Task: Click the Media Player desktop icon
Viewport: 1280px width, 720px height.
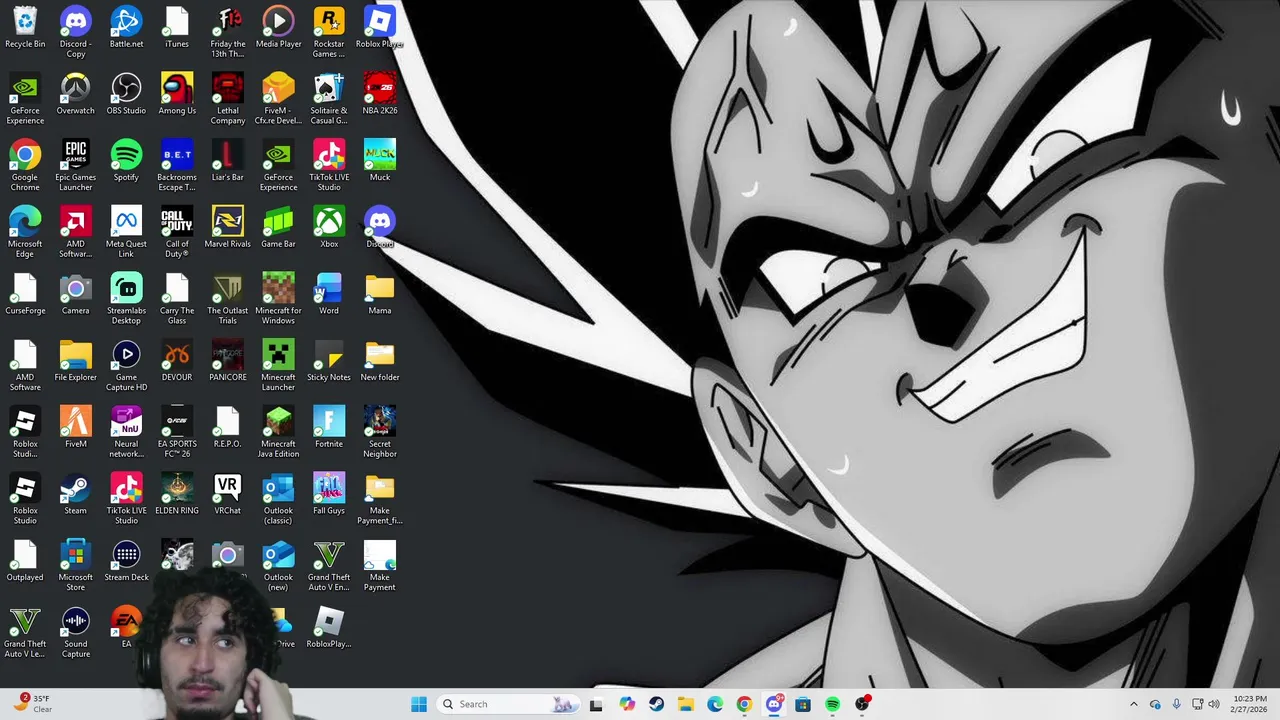Action: (278, 28)
